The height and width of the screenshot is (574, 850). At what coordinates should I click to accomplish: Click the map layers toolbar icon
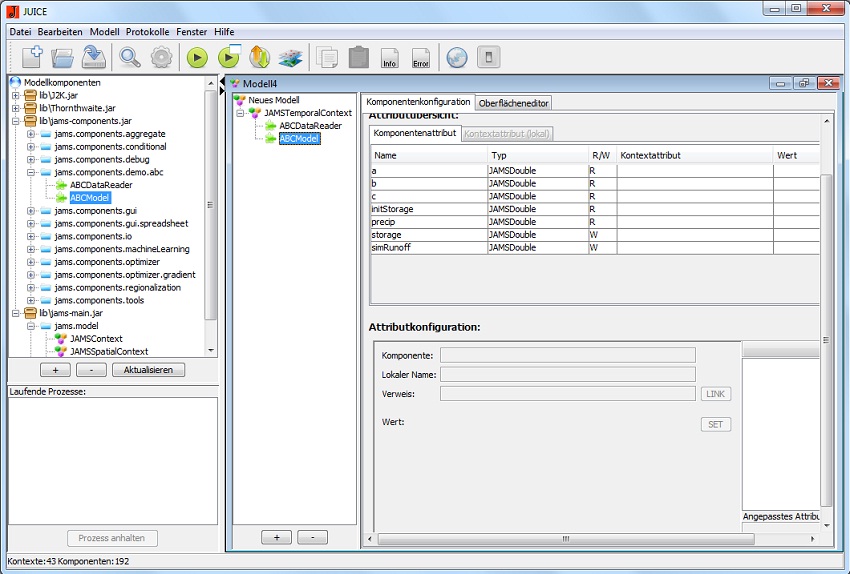click(290, 57)
